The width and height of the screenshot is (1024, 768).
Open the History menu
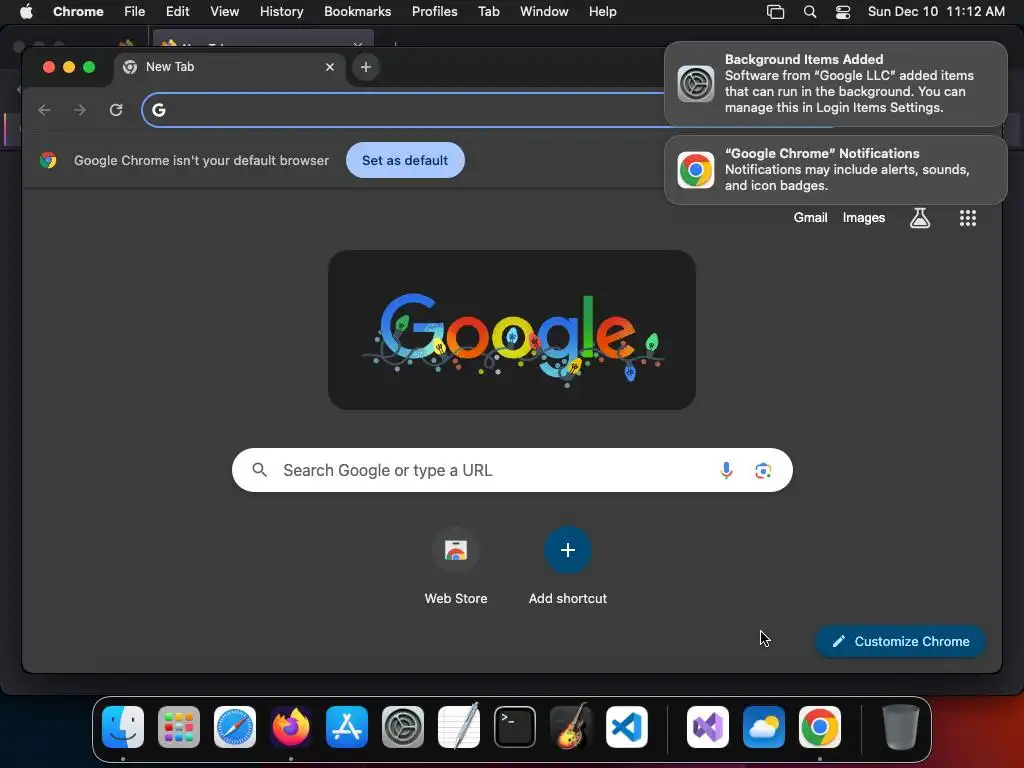[x=281, y=11]
